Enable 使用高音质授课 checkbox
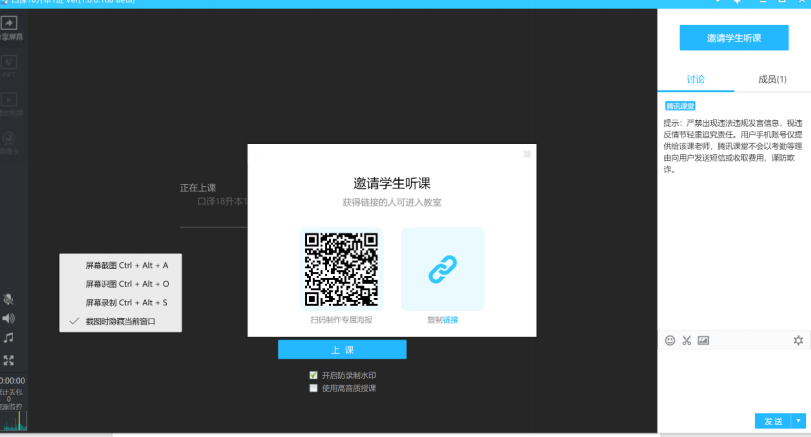The width and height of the screenshot is (811, 437). pyautogui.click(x=314, y=387)
